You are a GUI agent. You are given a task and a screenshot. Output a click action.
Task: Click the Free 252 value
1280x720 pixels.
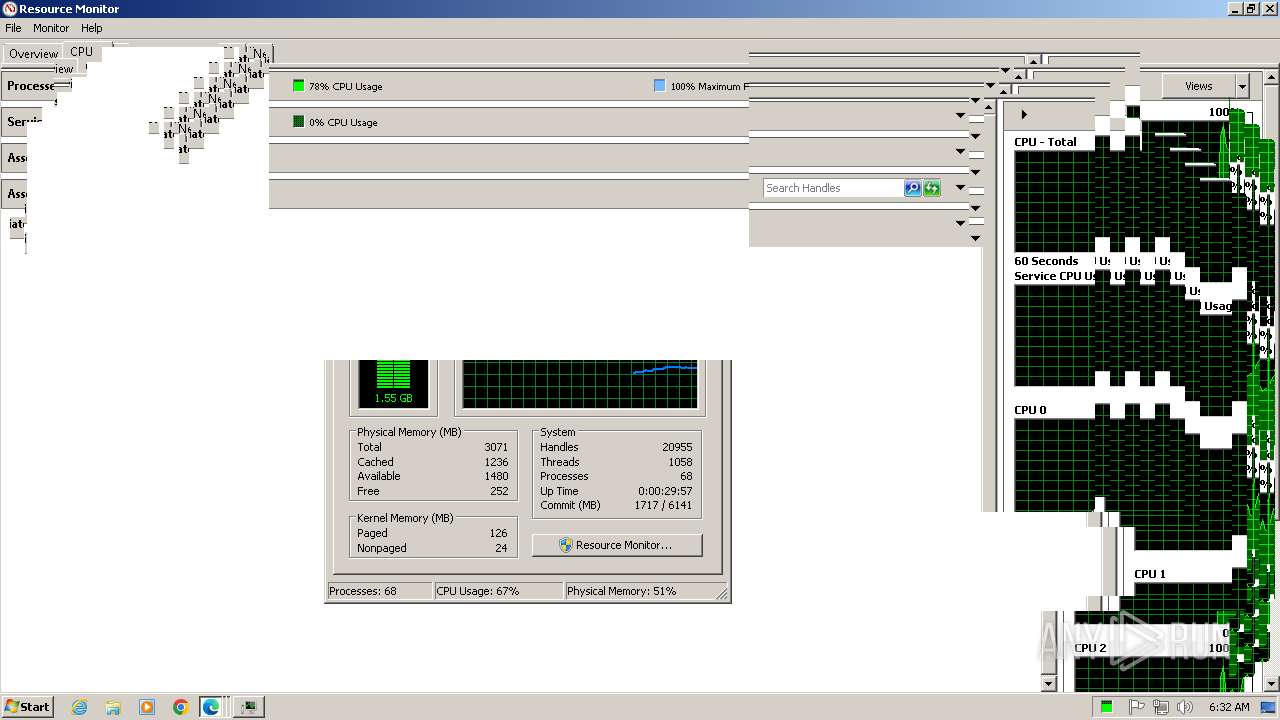pyautogui.click(x=498, y=491)
